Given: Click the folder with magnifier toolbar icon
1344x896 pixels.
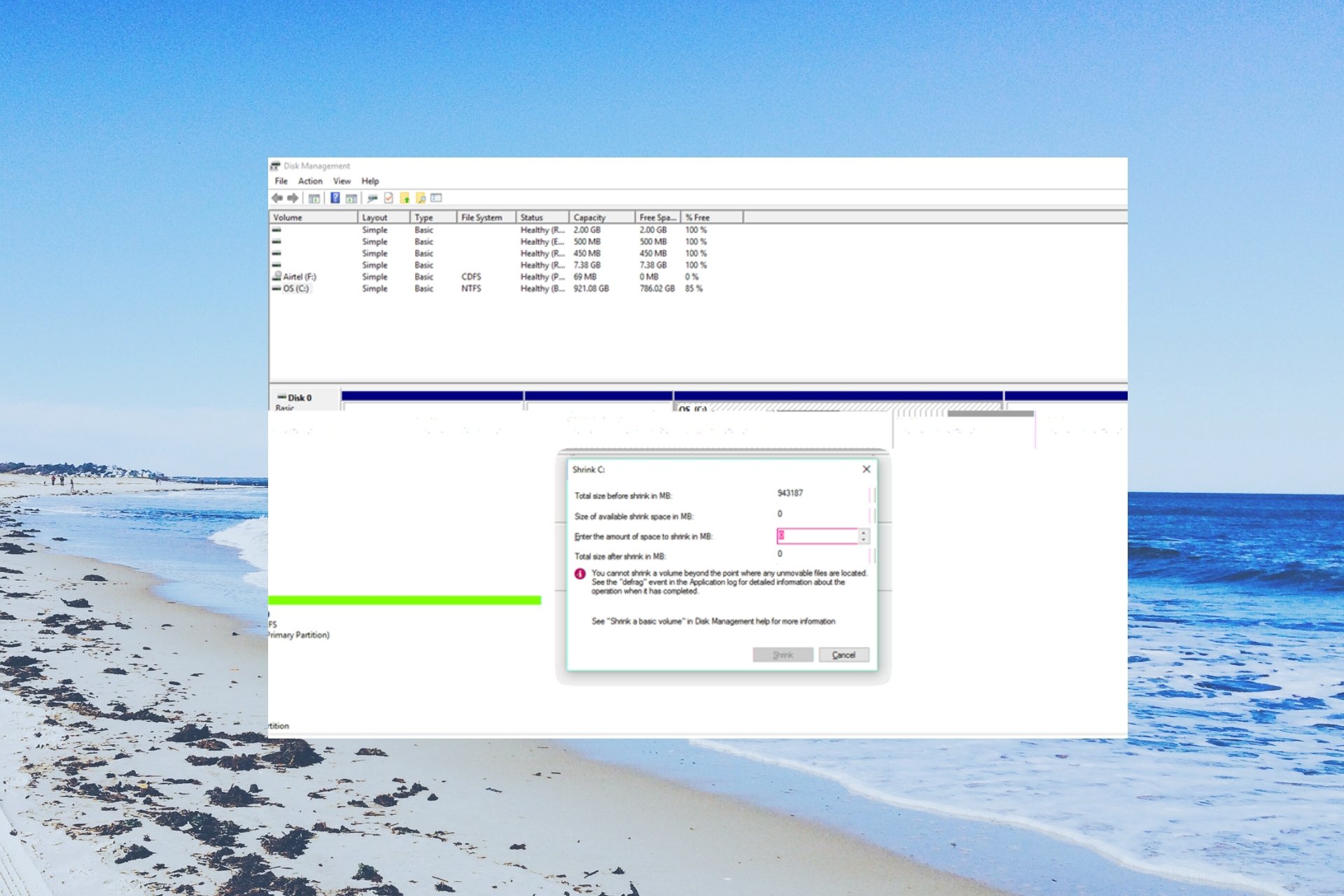Looking at the screenshot, I should [421, 198].
